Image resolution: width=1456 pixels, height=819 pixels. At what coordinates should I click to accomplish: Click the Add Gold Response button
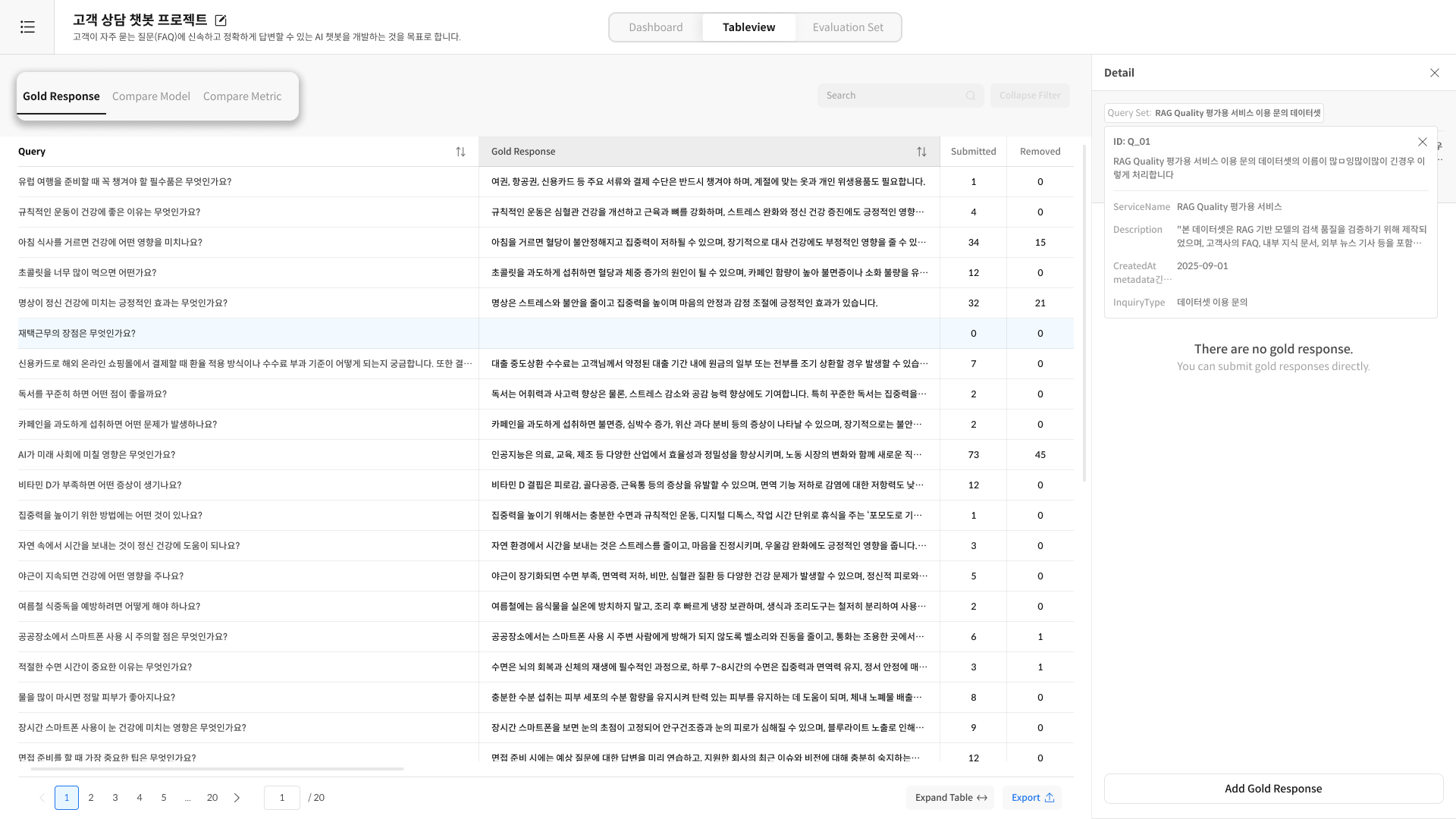click(x=1272, y=789)
